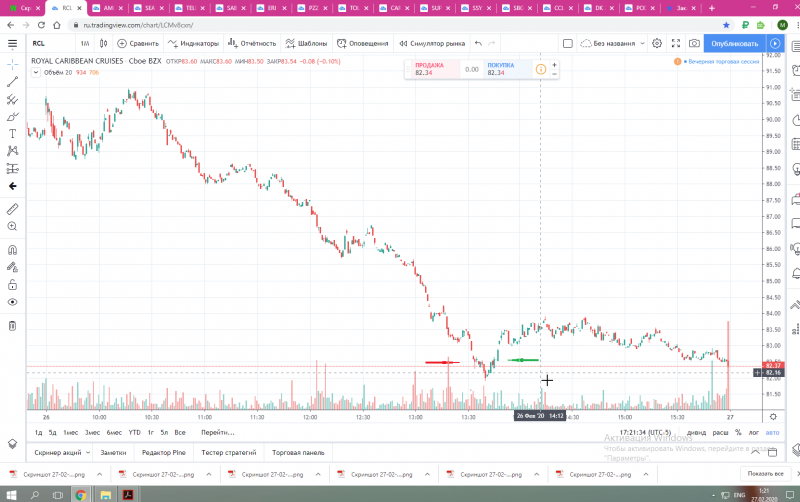The width and height of the screenshot is (800, 502).
Task: Open the Скринер акций dropdown tab
Action: tap(62, 453)
